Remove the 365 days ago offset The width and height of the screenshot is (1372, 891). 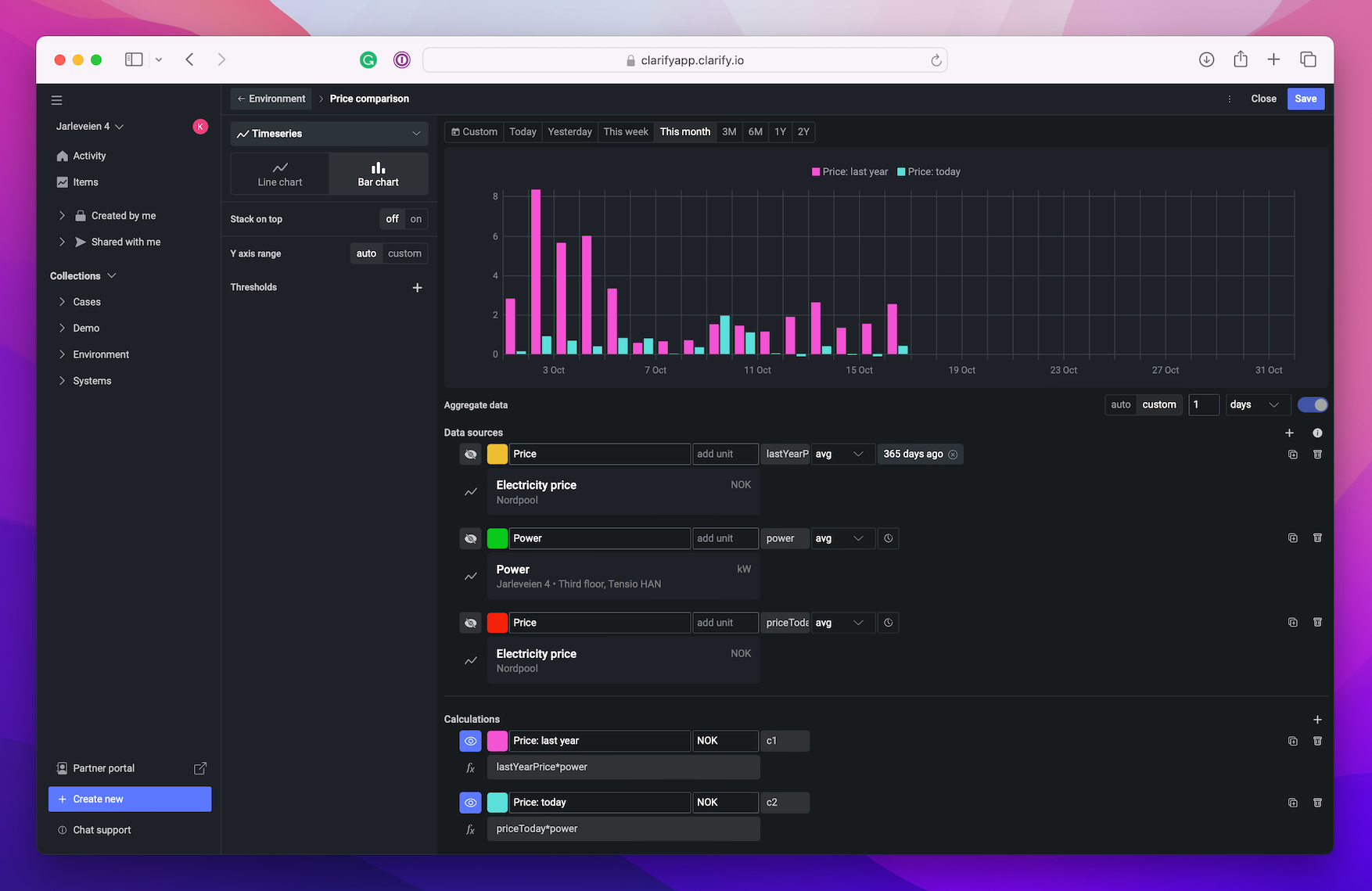tap(953, 454)
